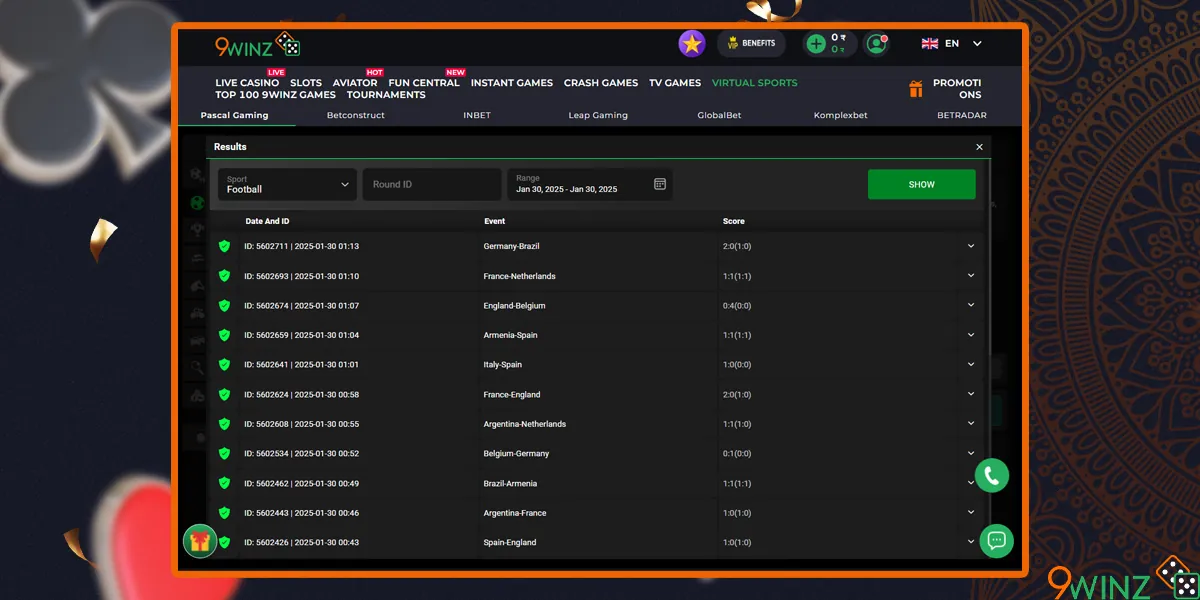Image resolution: width=1200 pixels, height=600 pixels.
Task: Switch to the Leap Gaming tab
Action: coord(598,115)
